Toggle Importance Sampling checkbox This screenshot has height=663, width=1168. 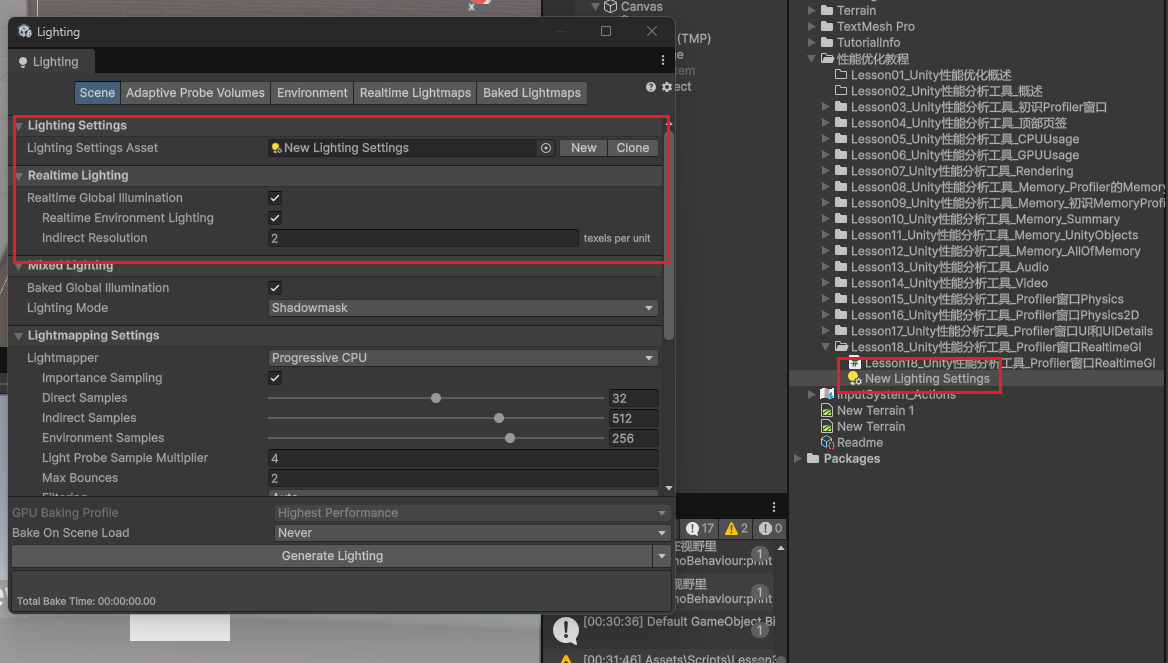pyautogui.click(x=275, y=378)
